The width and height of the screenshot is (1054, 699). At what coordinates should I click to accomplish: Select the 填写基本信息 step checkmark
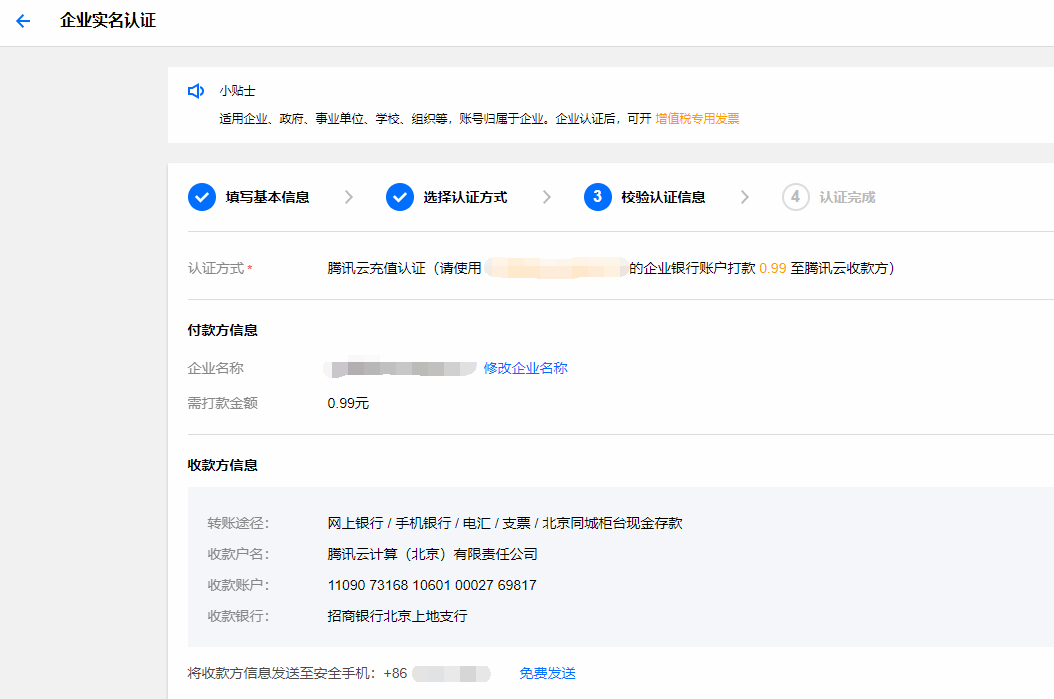[x=202, y=197]
